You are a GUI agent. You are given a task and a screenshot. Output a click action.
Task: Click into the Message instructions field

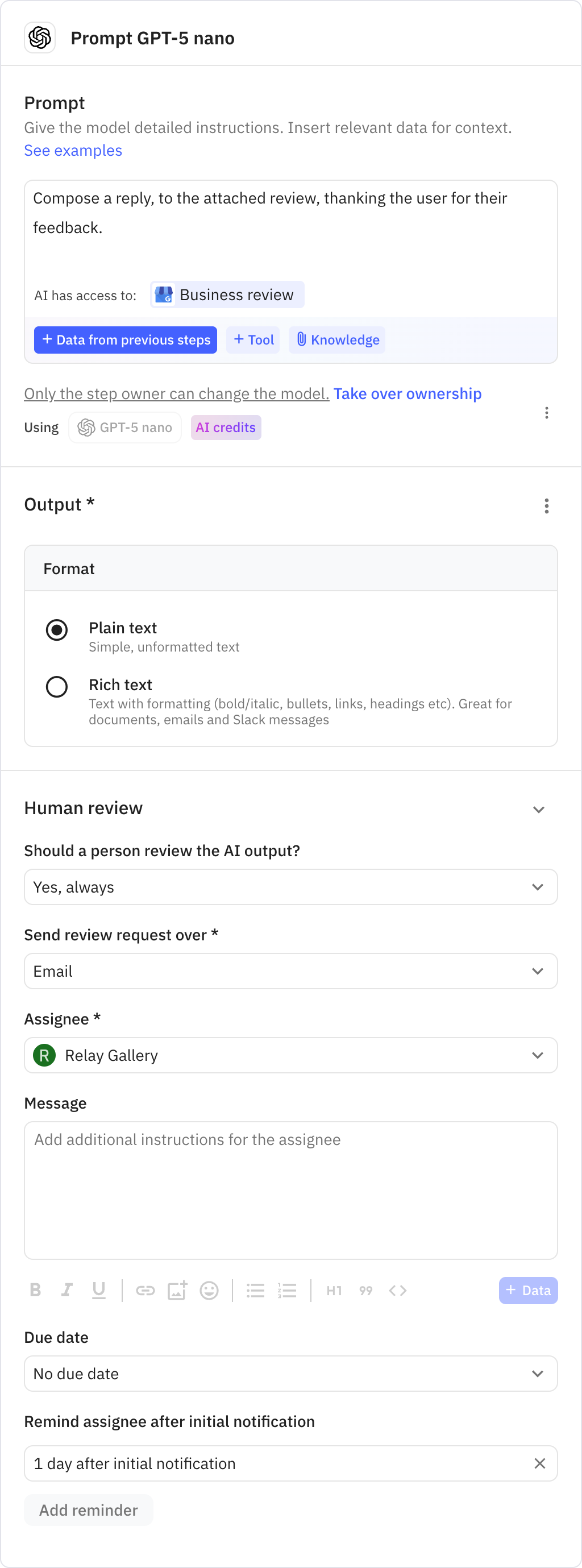tap(291, 1190)
